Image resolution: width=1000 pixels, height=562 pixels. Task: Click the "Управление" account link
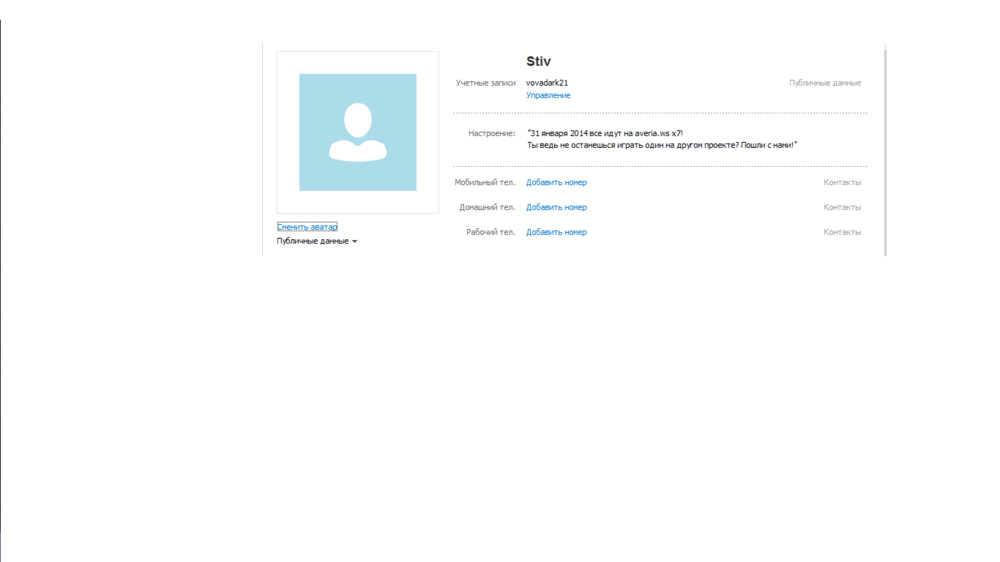pyautogui.click(x=548, y=96)
